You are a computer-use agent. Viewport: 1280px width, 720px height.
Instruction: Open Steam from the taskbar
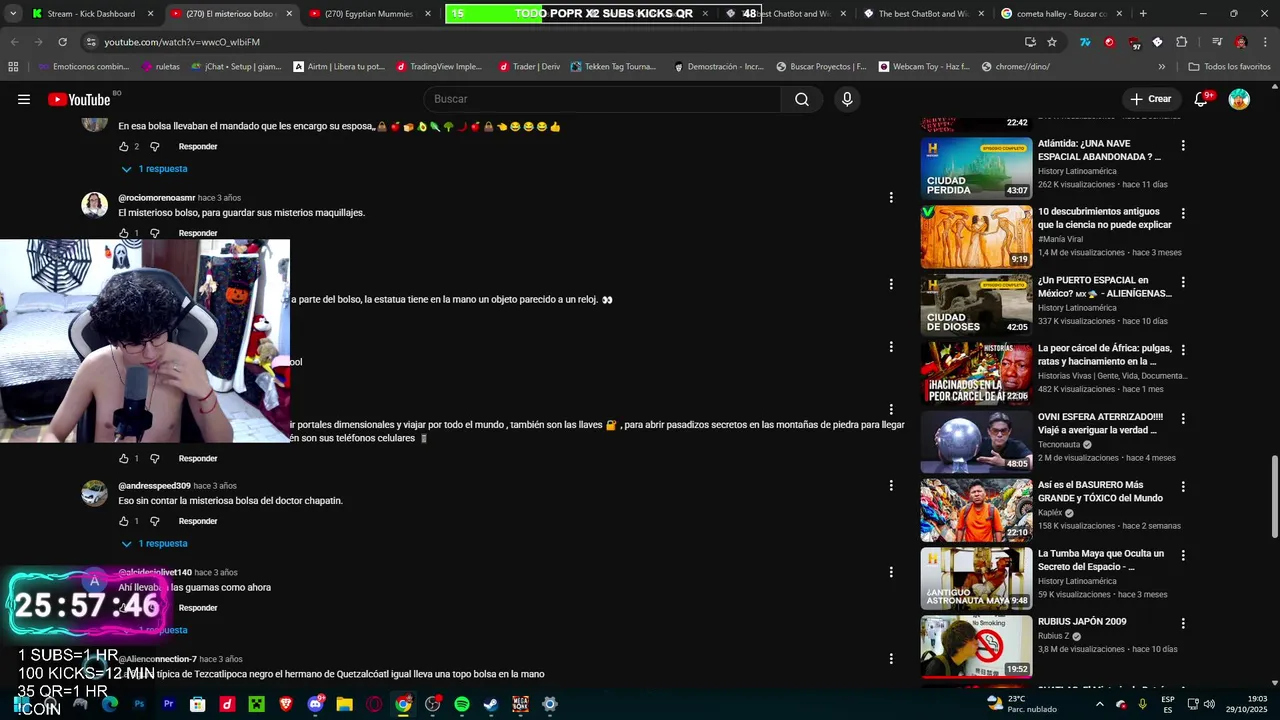click(x=491, y=704)
